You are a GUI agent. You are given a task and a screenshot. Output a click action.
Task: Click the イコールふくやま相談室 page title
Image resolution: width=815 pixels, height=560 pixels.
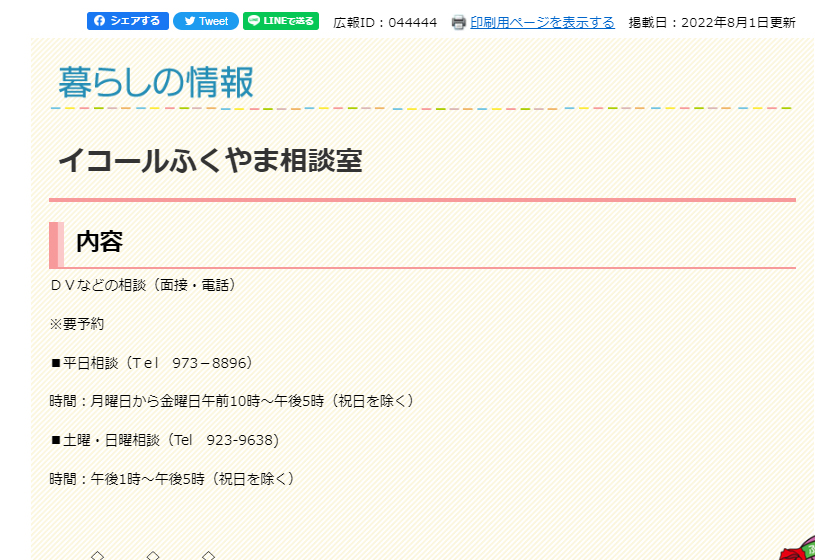tap(209, 160)
